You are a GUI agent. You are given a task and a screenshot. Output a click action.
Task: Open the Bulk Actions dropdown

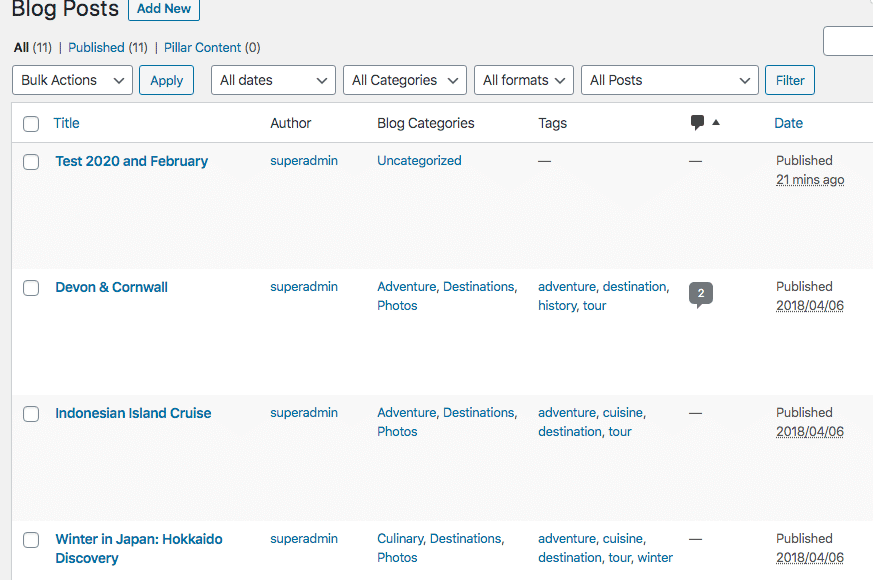click(x=71, y=79)
